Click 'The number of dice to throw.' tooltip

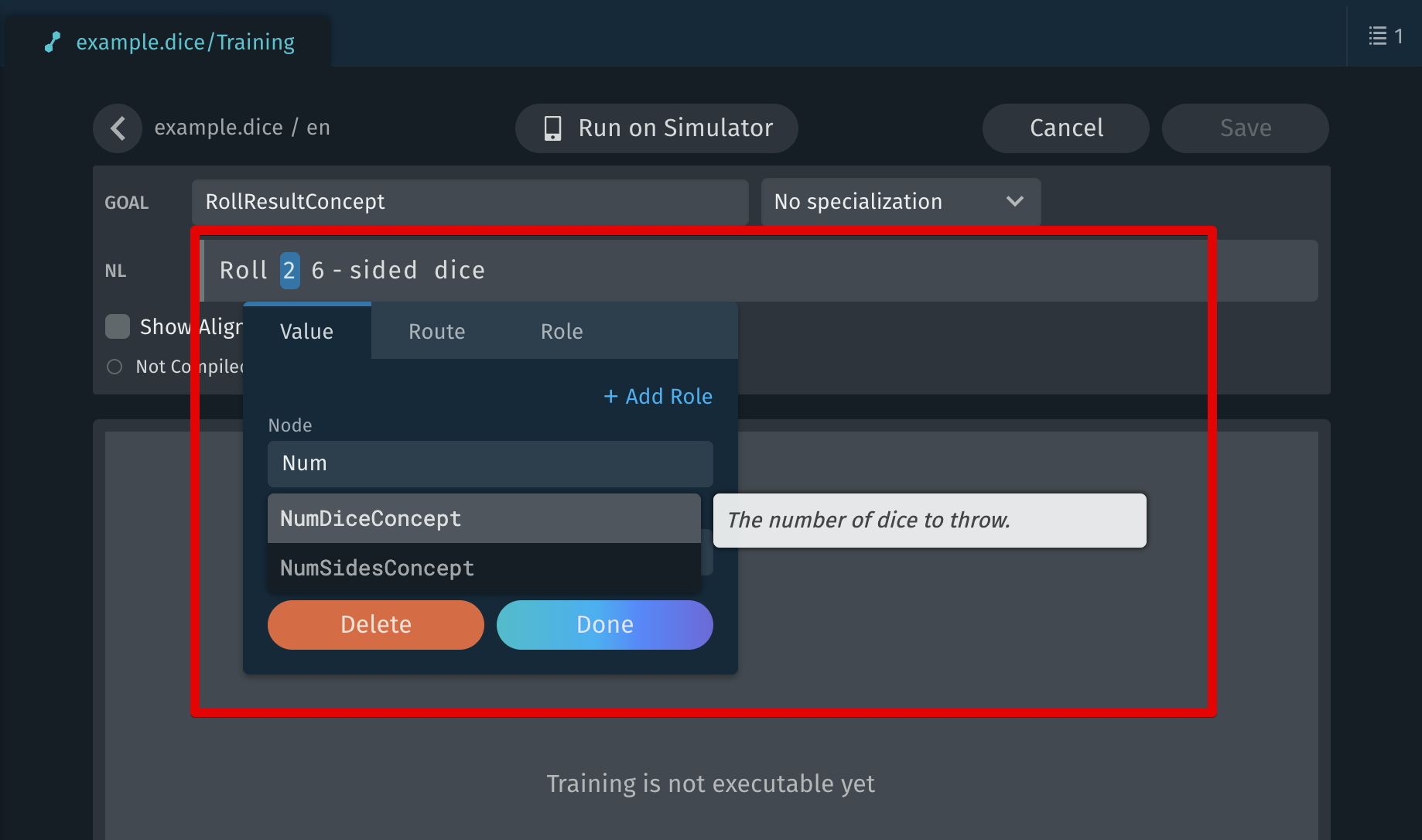(x=930, y=521)
